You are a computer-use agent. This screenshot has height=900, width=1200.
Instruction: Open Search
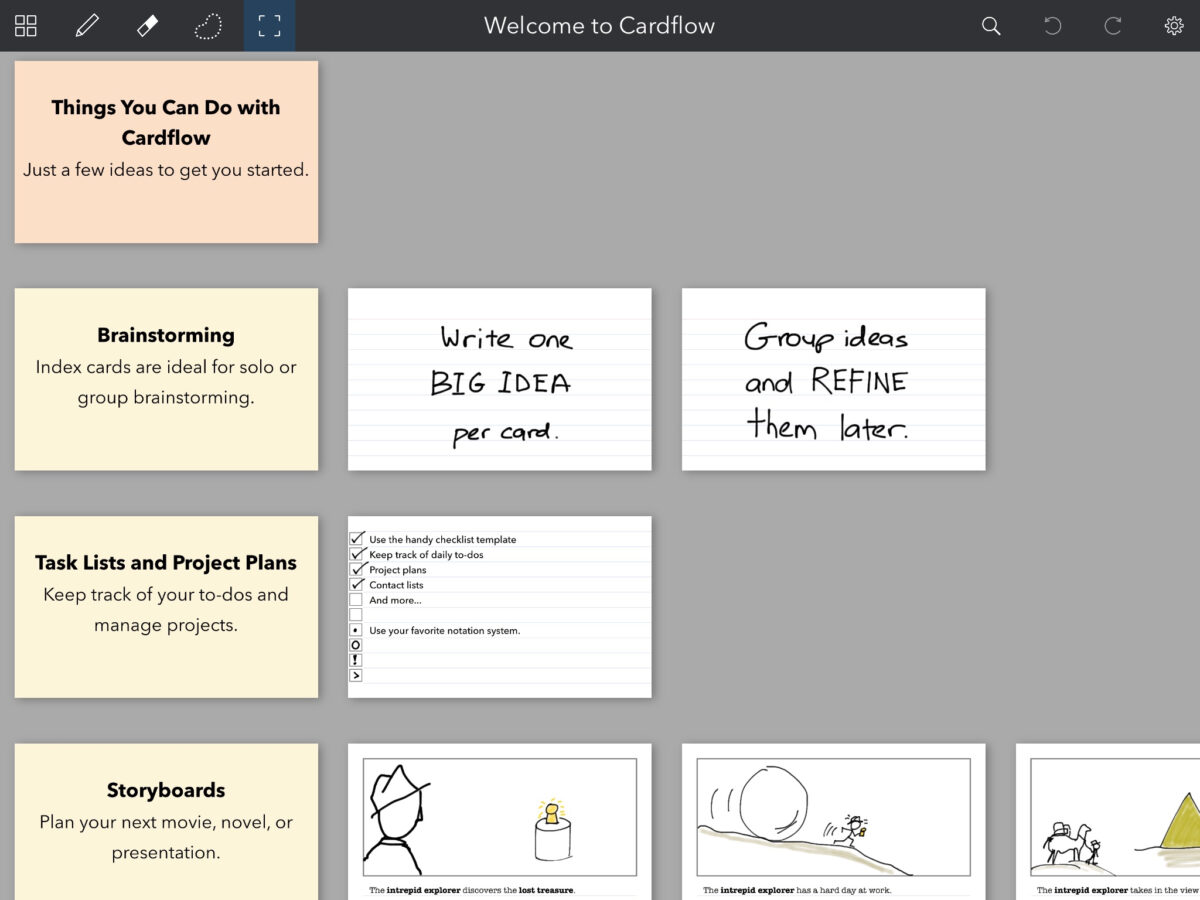coord(991,26)
